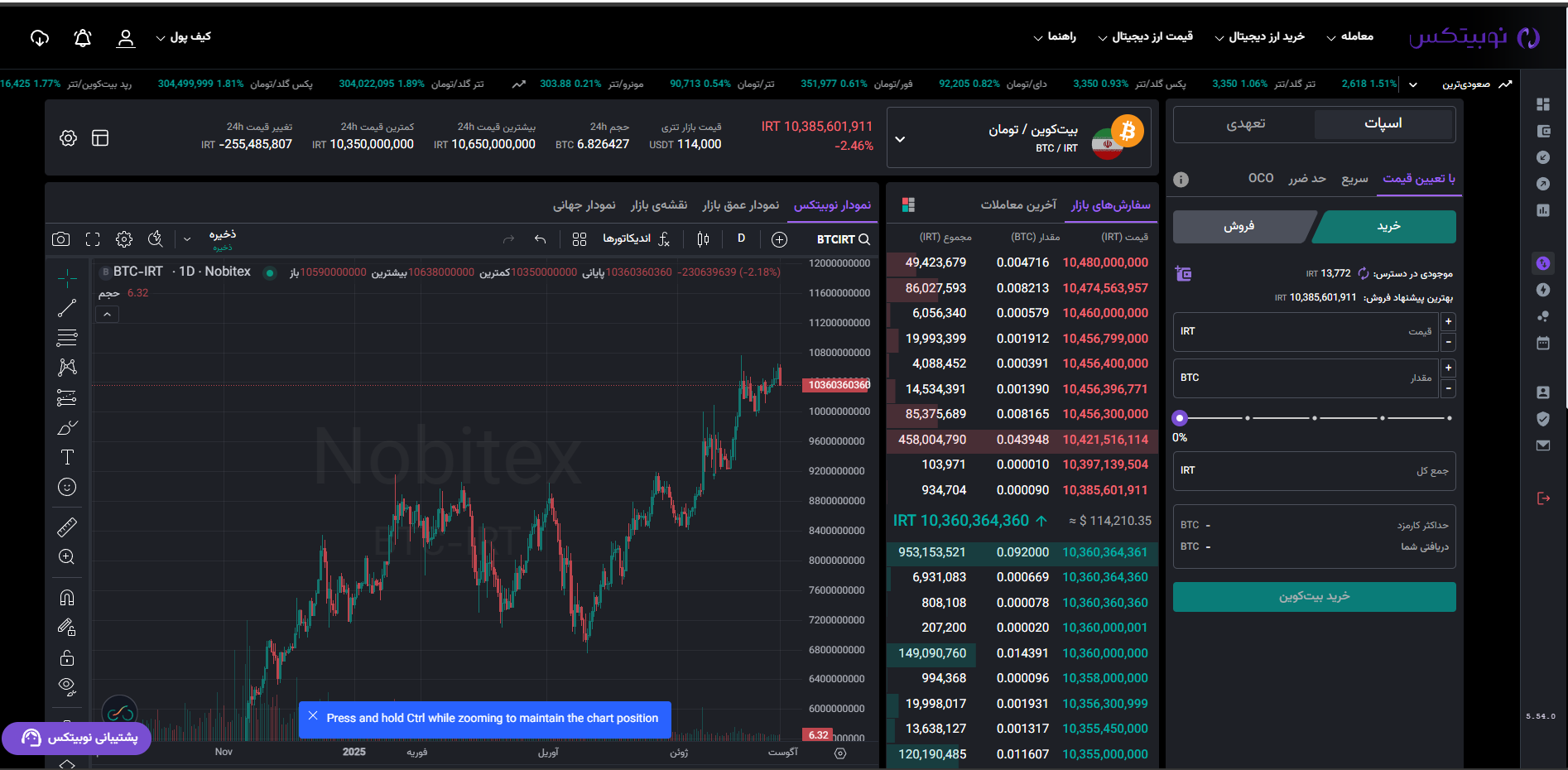Open the forecasting and measurement tools
The image size is (1568, 770).
[x=67, y=397]
